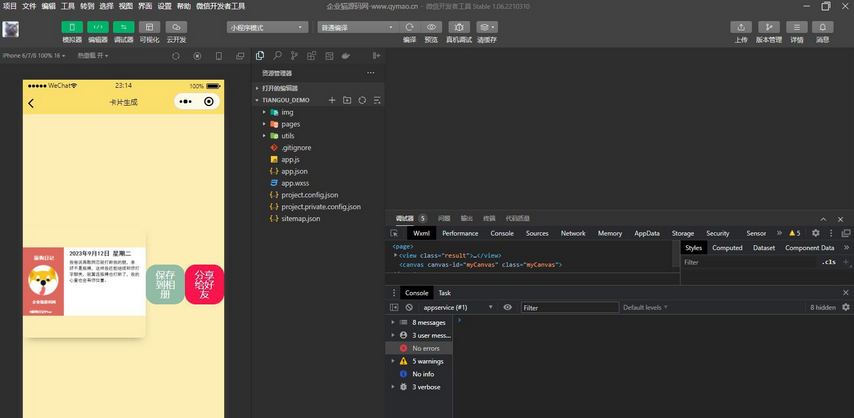Open the iPhone 6/7/8 device dropdown
854x418 pixels.
point(34,56)
